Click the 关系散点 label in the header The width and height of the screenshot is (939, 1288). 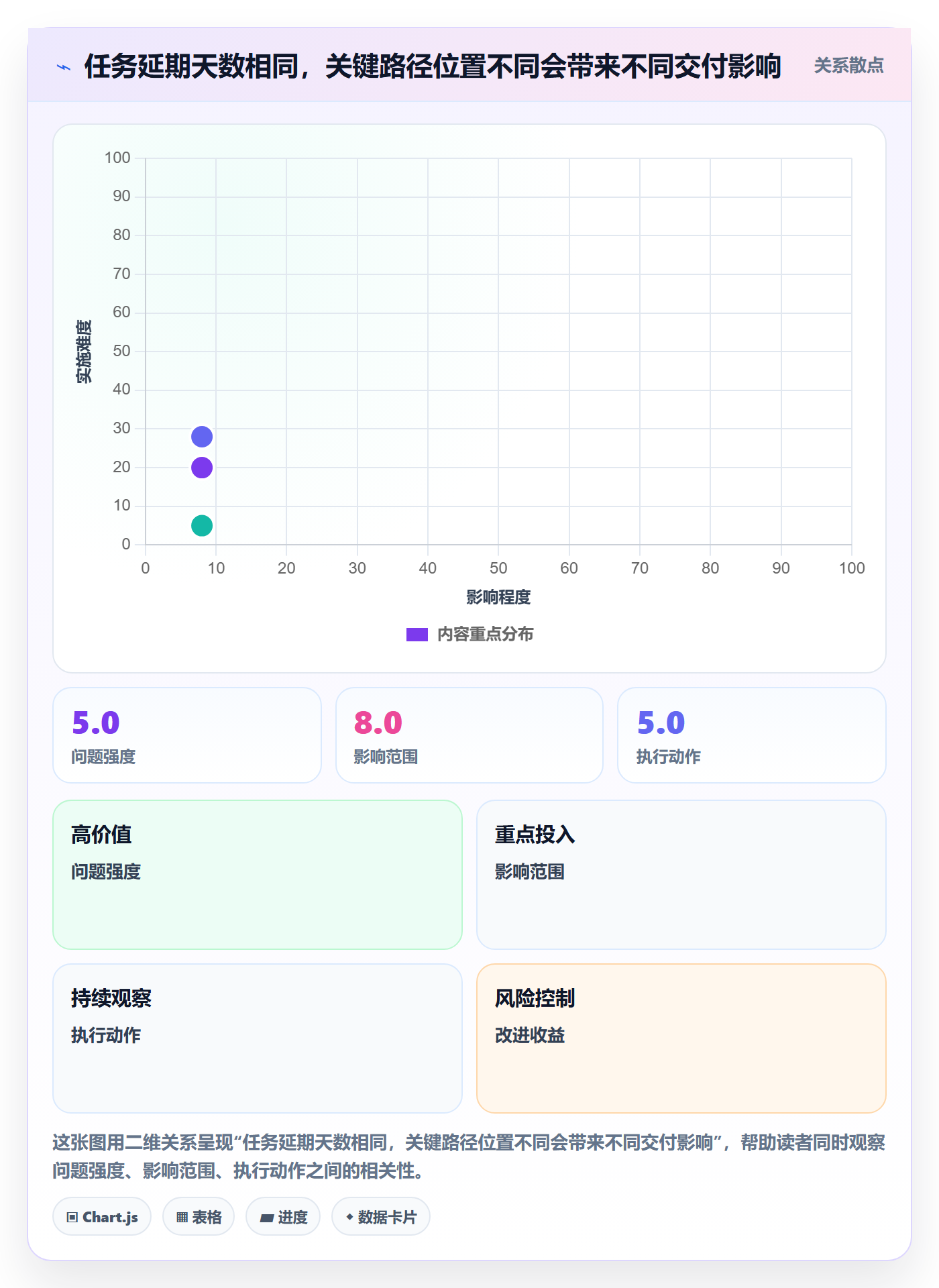coord(848,66)
